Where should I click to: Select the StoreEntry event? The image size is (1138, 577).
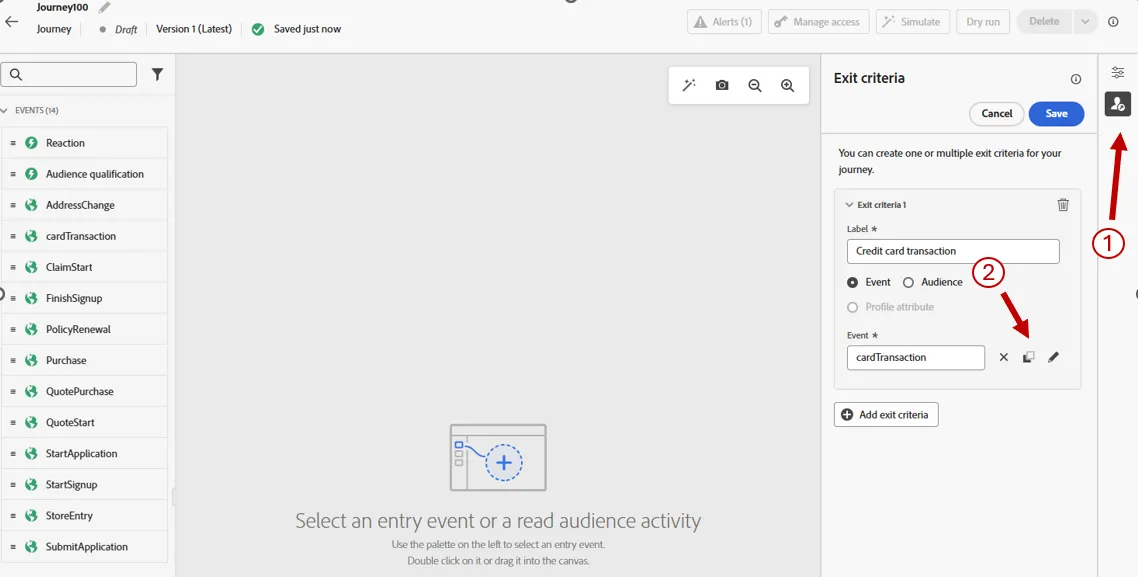85,516
